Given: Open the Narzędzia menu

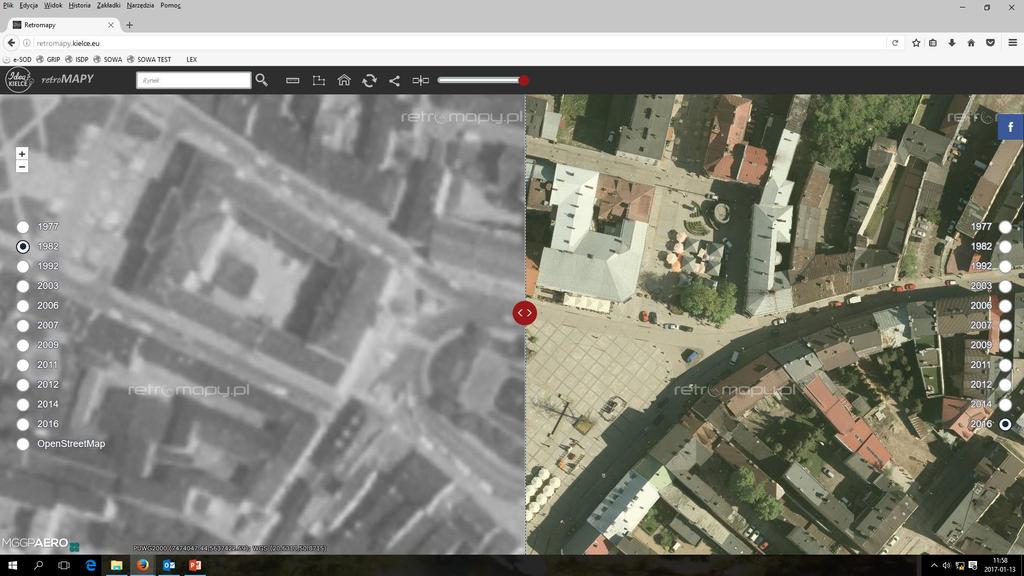Looking at the screenshot, I should (140, 5).
